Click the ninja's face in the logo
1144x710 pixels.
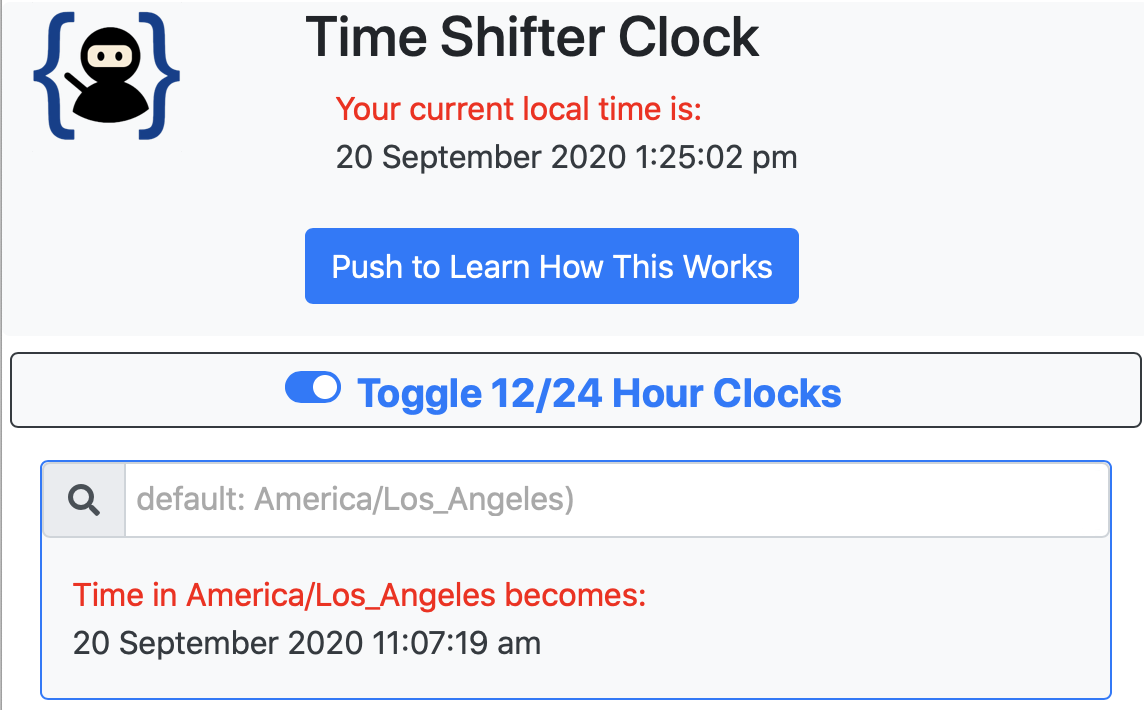(x=106, y=60)
